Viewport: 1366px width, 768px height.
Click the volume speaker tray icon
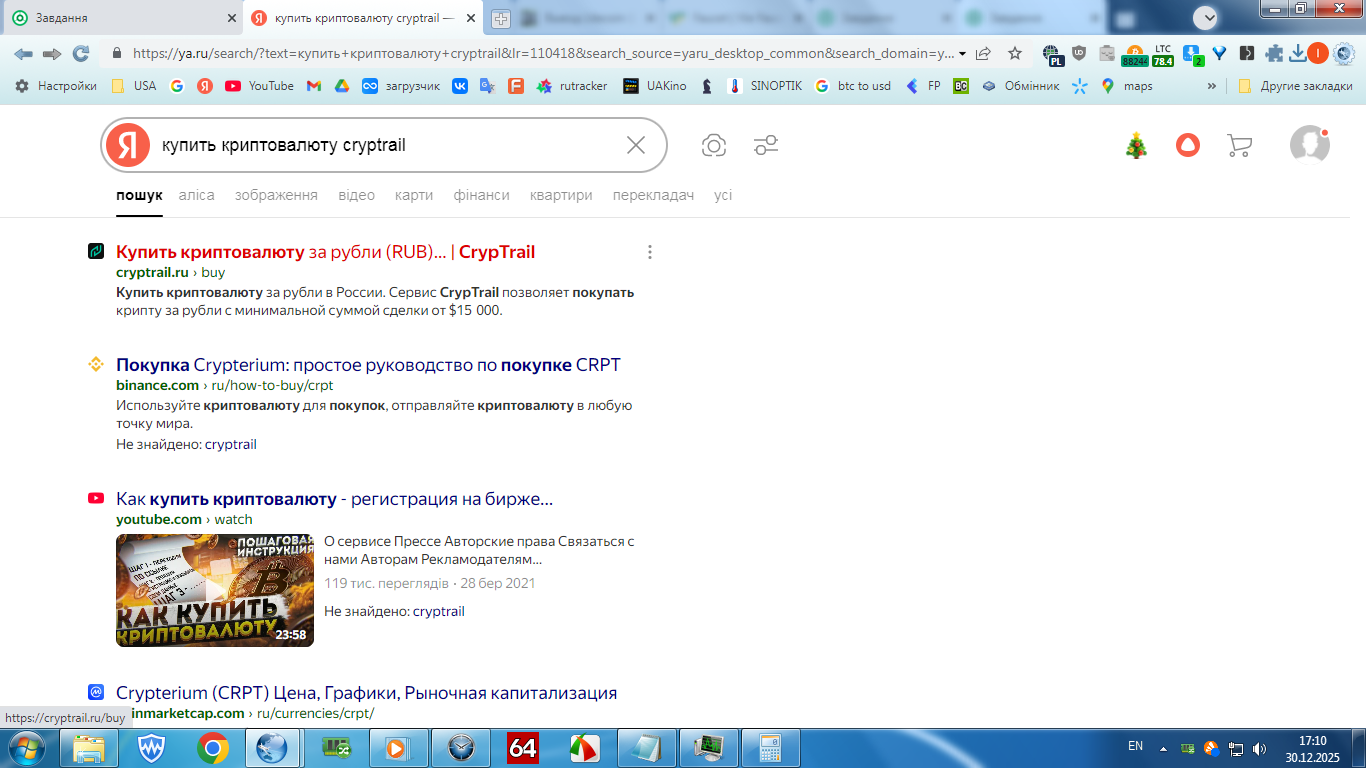1260,747
